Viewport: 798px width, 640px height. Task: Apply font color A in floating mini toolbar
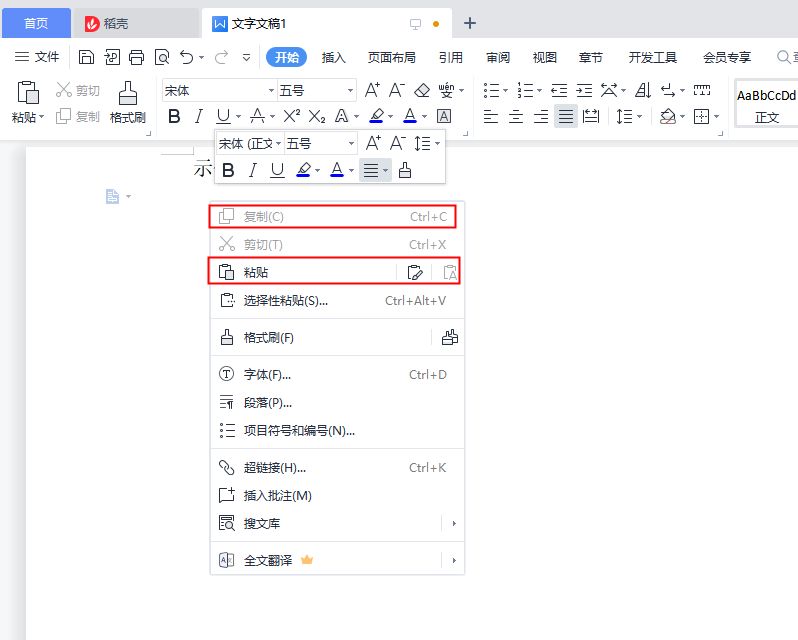337,170
